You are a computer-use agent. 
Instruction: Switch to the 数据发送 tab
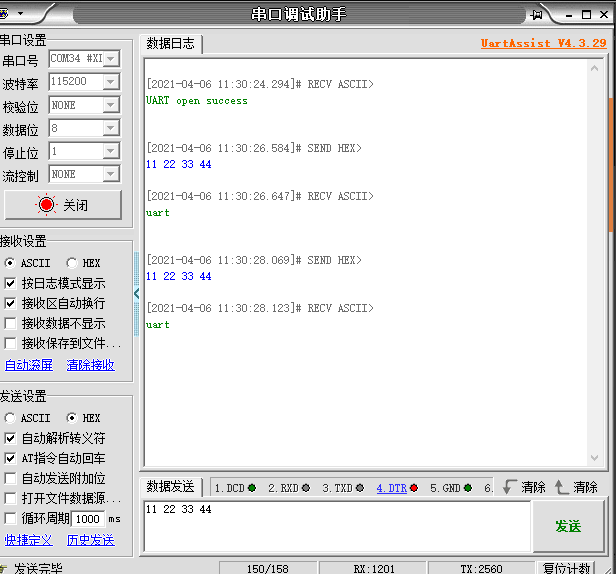point(170,487)
